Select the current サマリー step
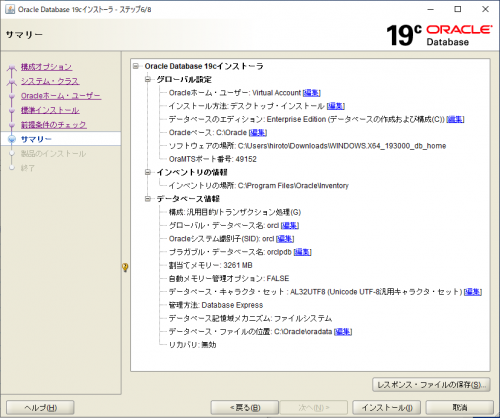 [36, 139]
